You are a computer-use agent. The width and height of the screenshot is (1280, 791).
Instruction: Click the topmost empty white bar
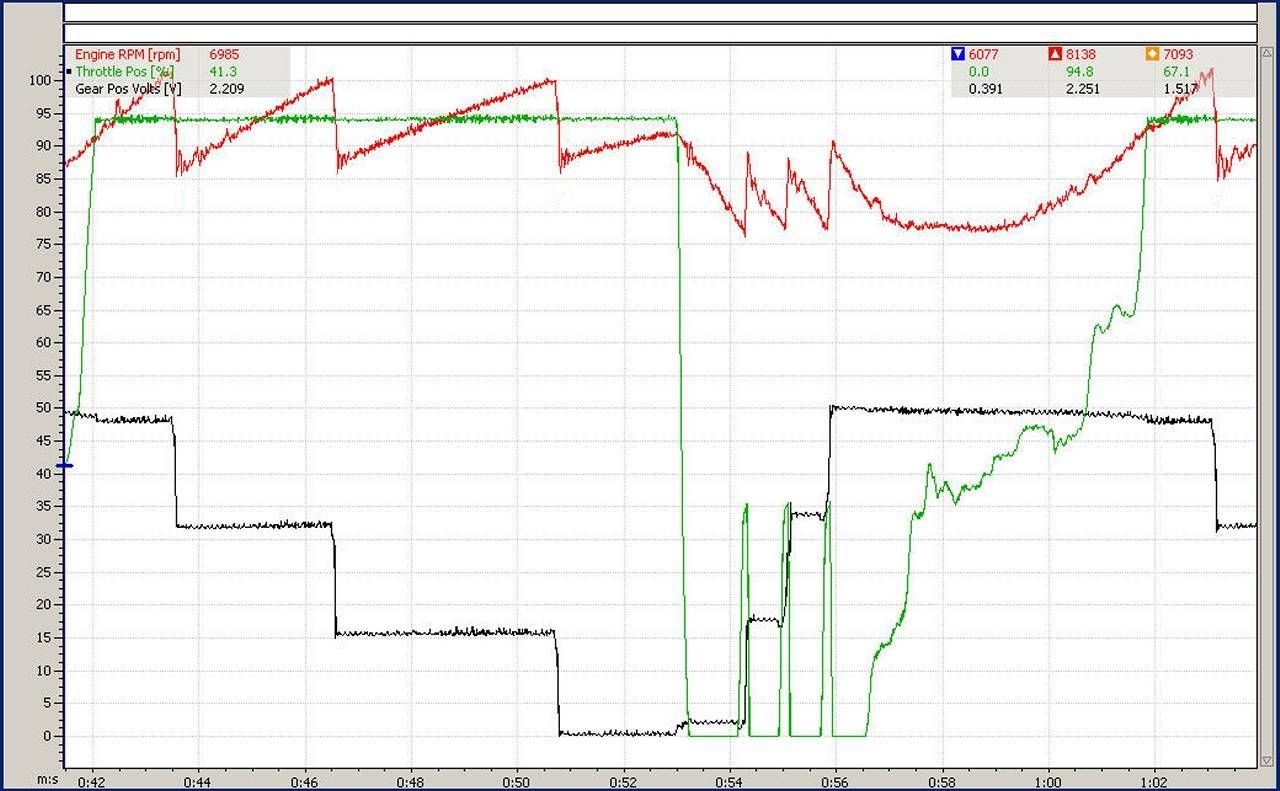click(x=660, y=12)
